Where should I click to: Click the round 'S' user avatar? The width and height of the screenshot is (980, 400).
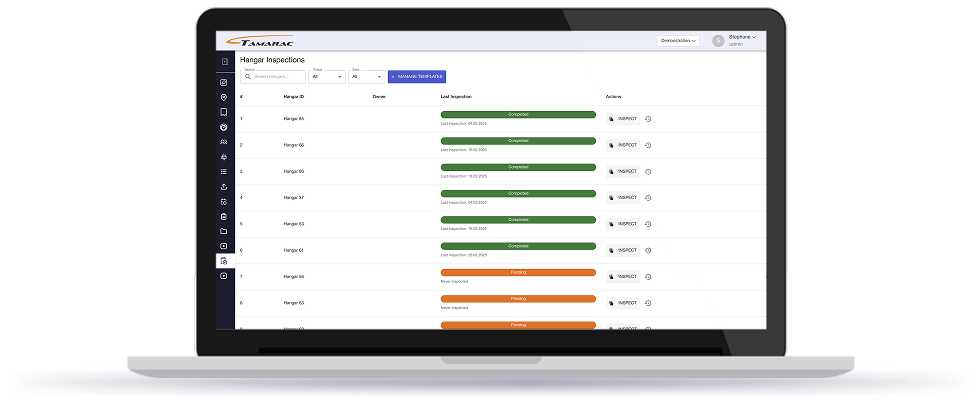pos(718,41)
